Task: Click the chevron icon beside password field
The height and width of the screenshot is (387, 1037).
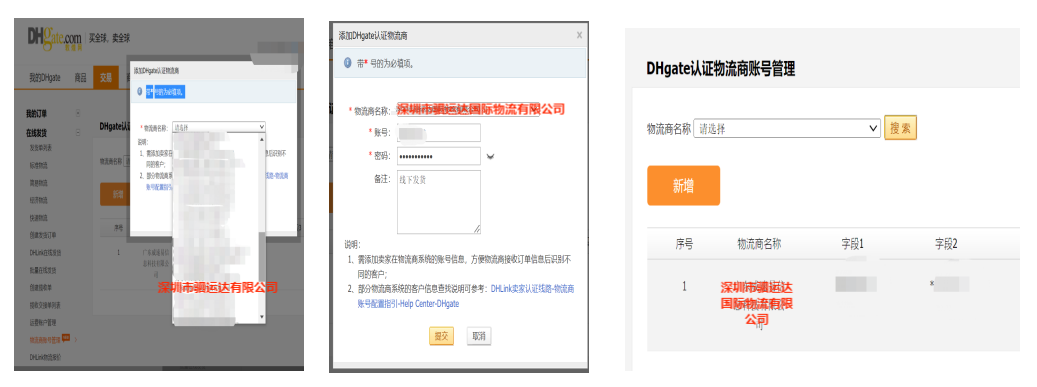Action: (x=491, y=157)
